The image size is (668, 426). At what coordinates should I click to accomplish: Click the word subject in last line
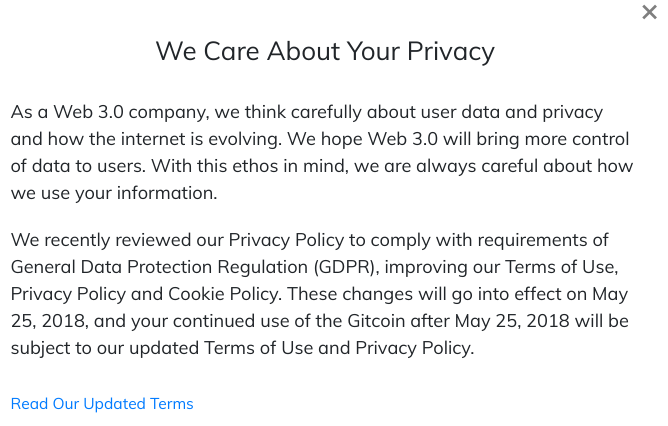click(x=40, y=349)
